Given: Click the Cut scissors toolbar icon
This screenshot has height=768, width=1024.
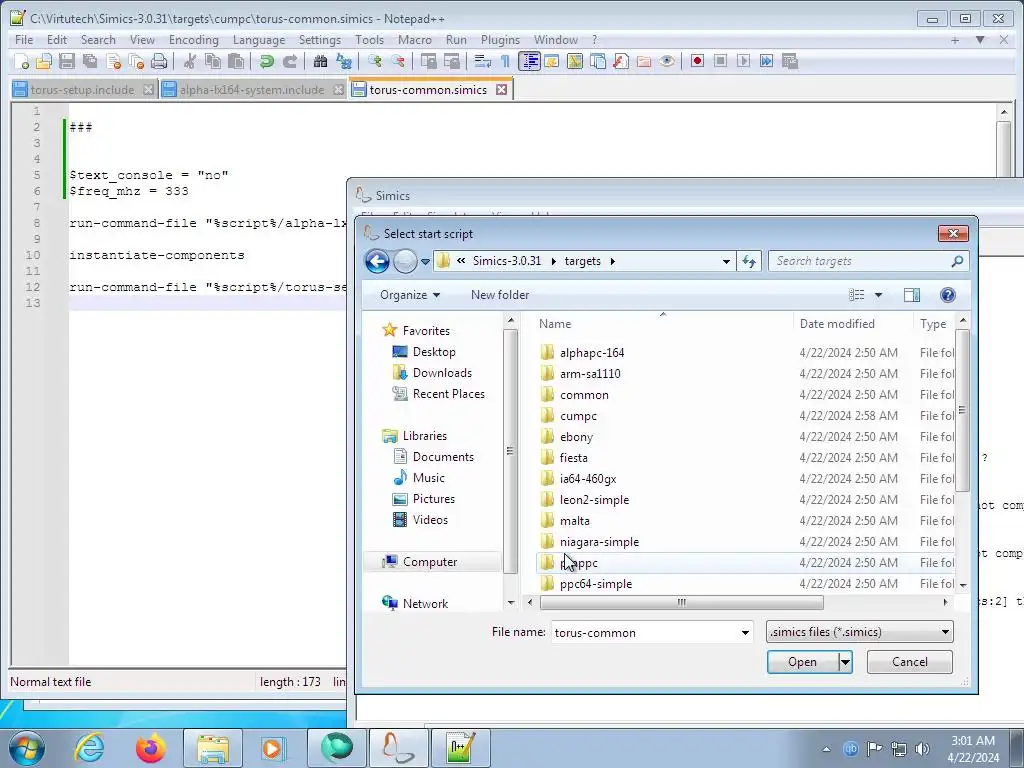Looking at the screenshot, I should coord(190,61).
